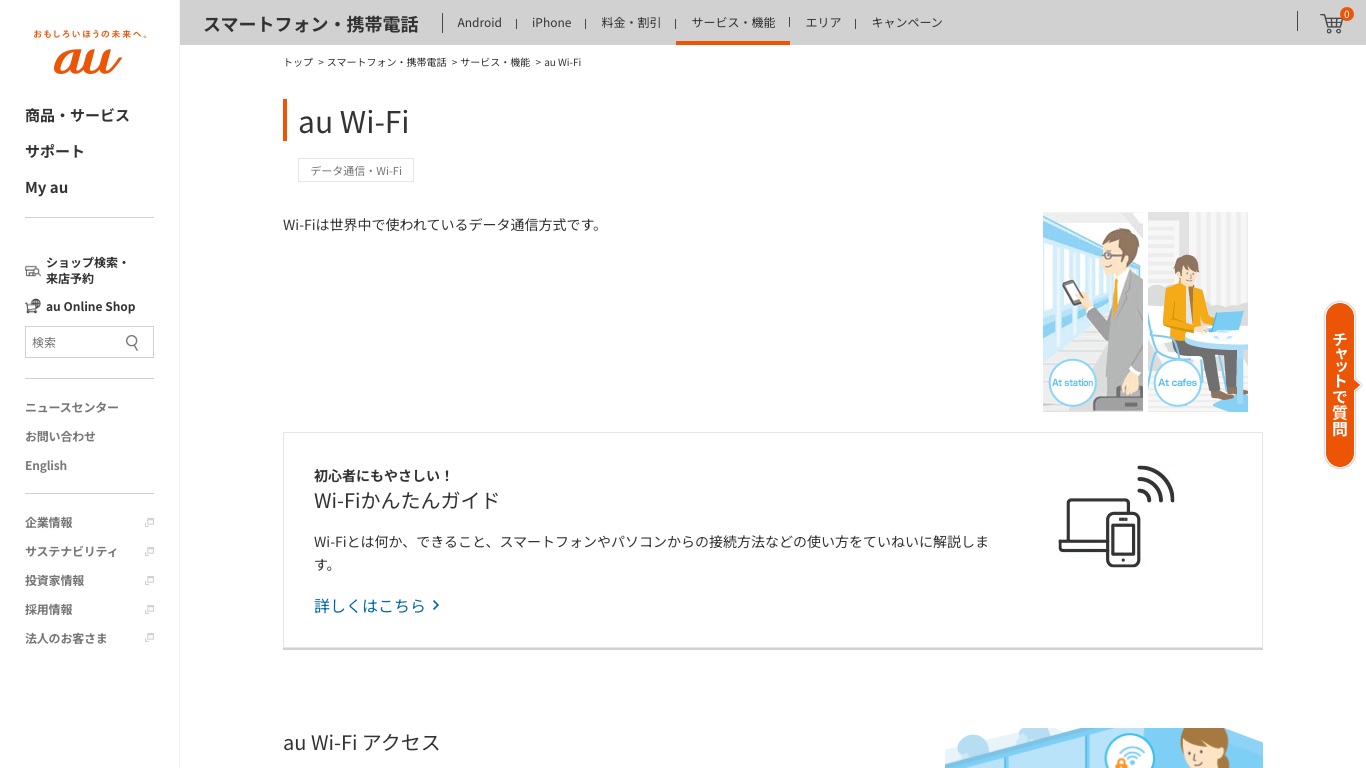
Task: Click the chevron after 詳しくはこちら
Action: tap(436, 605)
